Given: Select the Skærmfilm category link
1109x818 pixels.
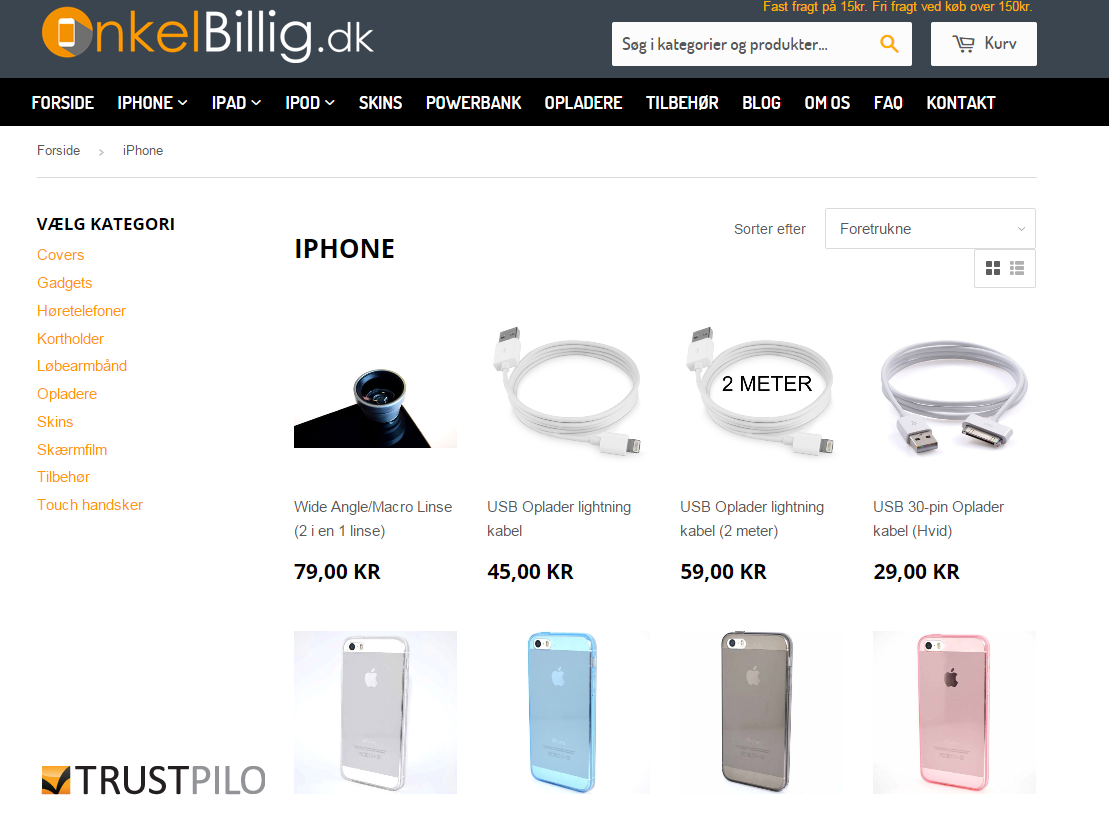Looking at the screenshot, I should click(72, 450).
